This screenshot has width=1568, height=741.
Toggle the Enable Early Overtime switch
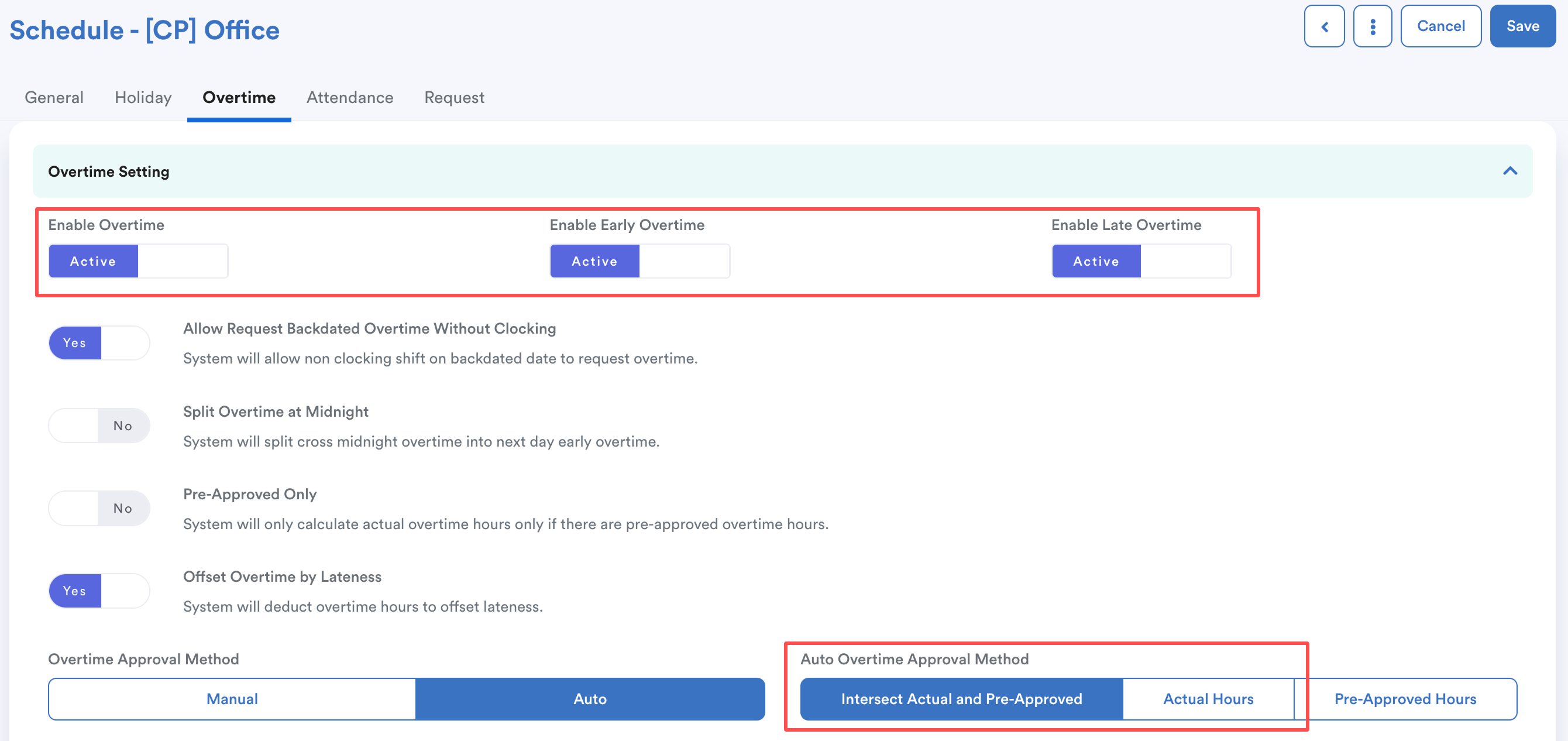(x=639, y=261)
